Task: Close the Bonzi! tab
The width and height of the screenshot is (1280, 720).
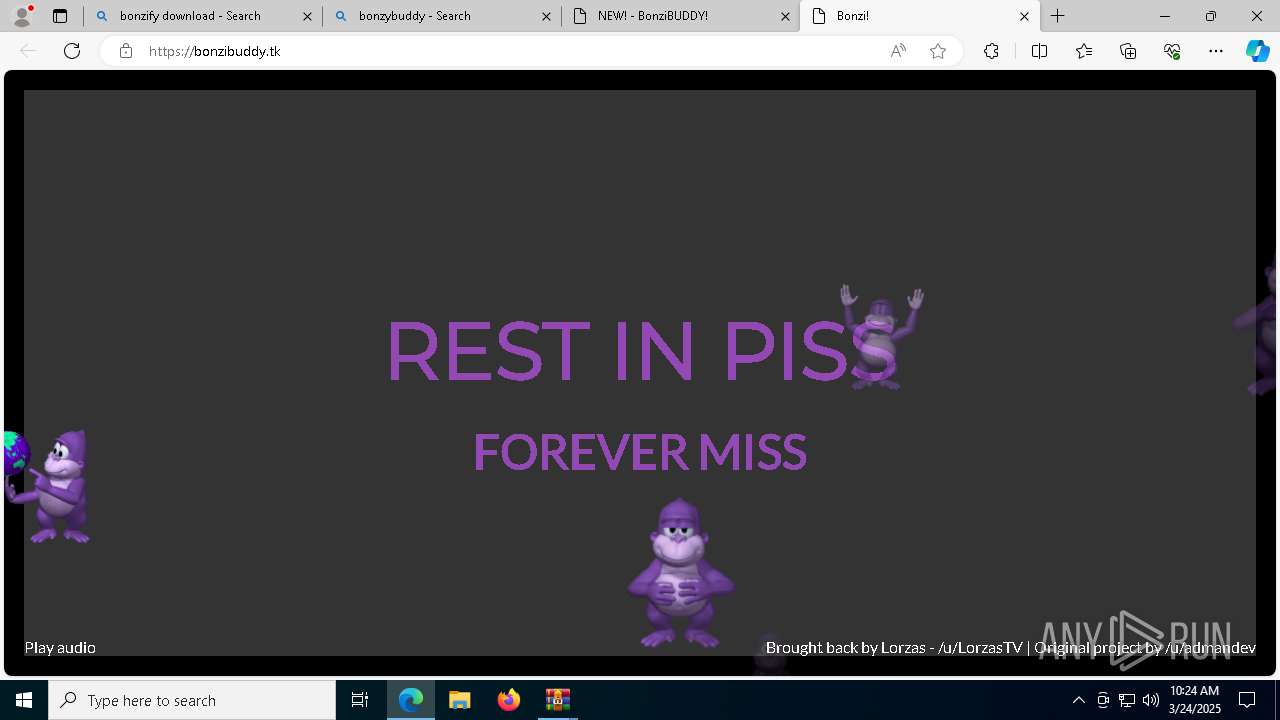Action: tap(1024, 16)
